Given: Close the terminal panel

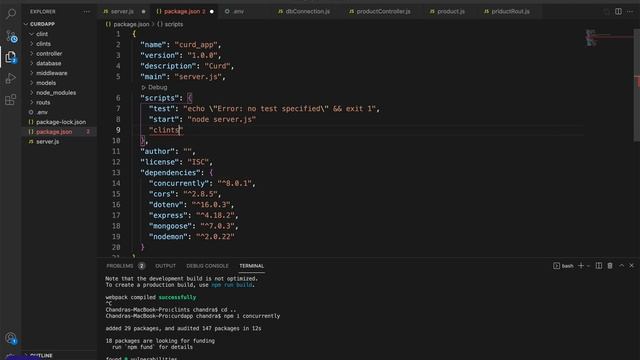Looking at the screenshot, I should 631,266.
